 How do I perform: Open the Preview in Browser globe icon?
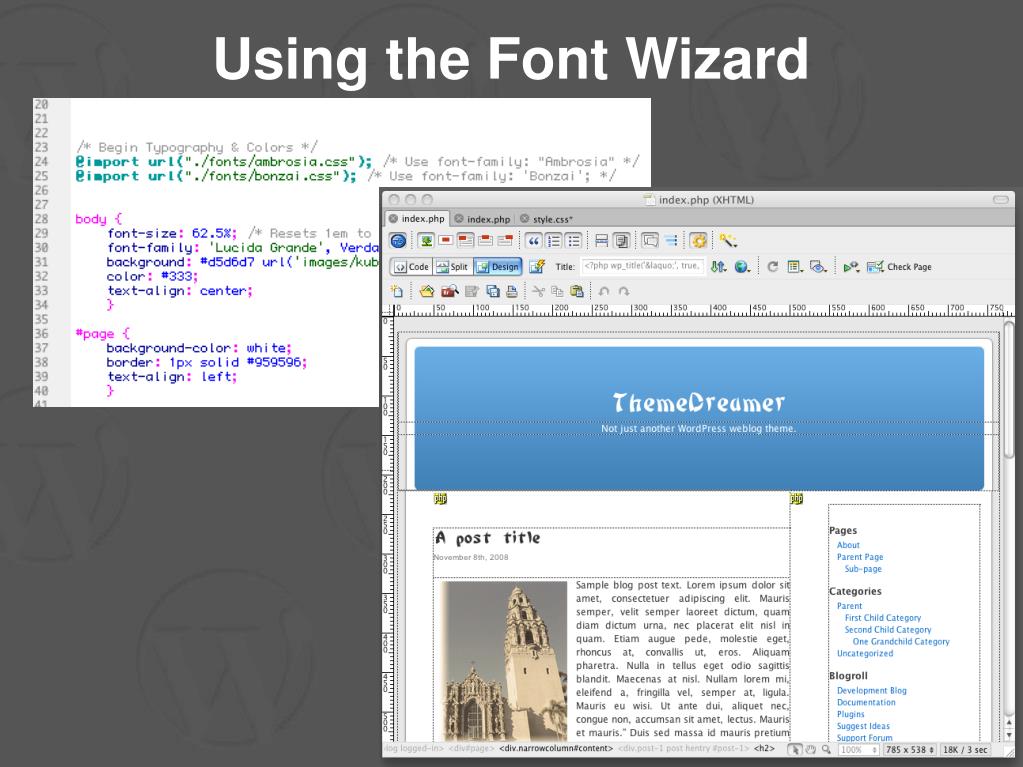click(x=741, y=267)
